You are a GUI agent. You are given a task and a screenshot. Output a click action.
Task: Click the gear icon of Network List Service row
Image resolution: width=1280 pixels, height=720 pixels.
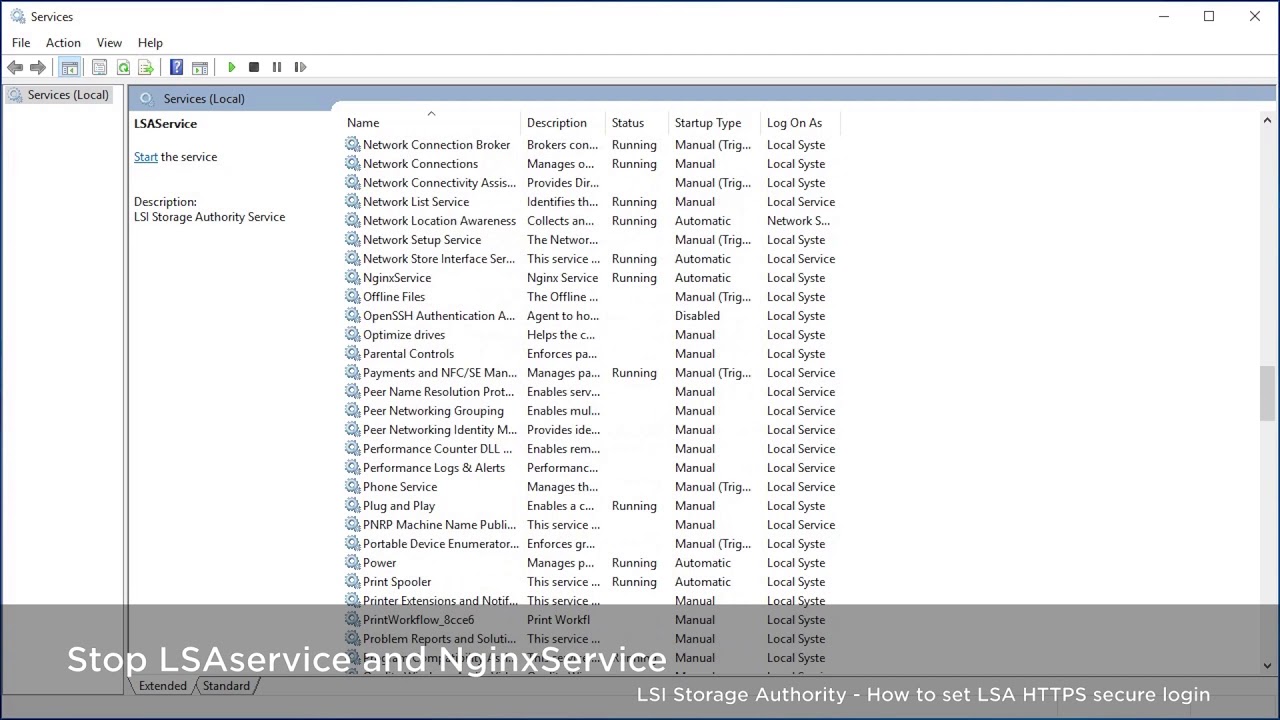click(x=352, y=202)
